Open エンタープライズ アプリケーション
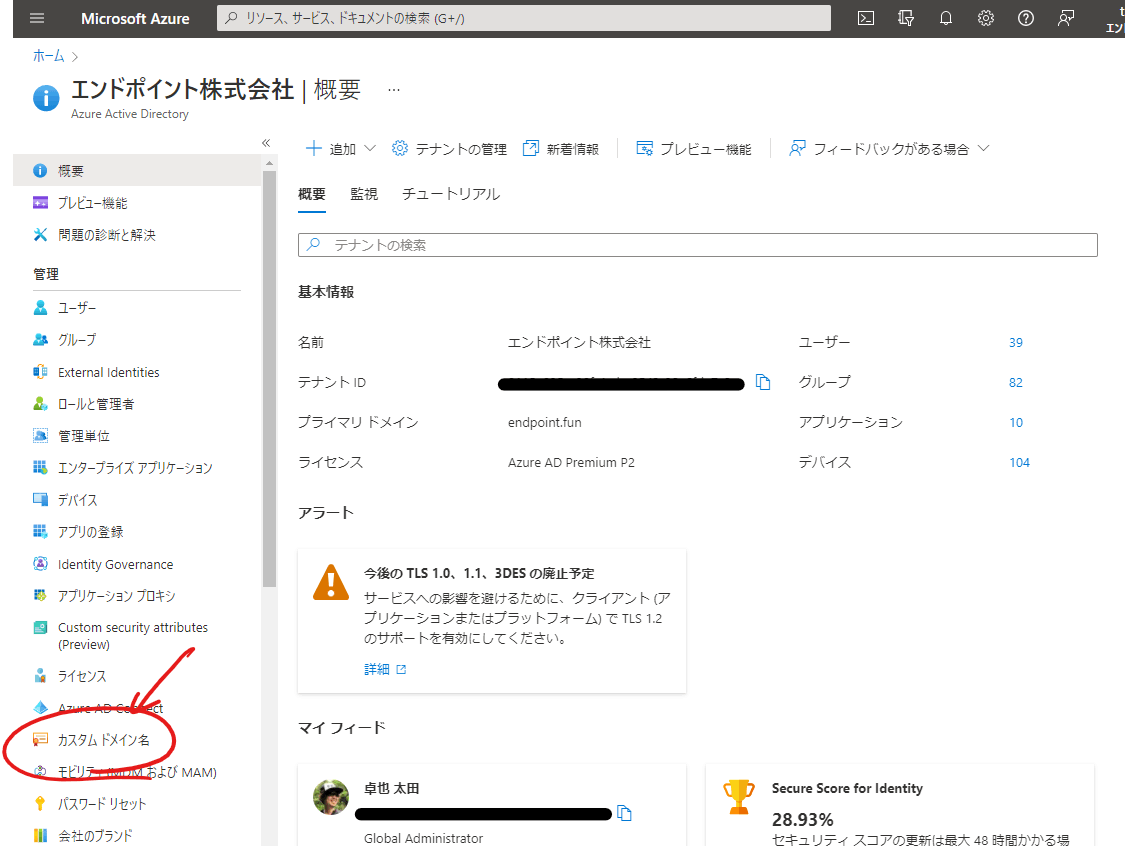This screenshot has height=846, width=1125. 135,468
